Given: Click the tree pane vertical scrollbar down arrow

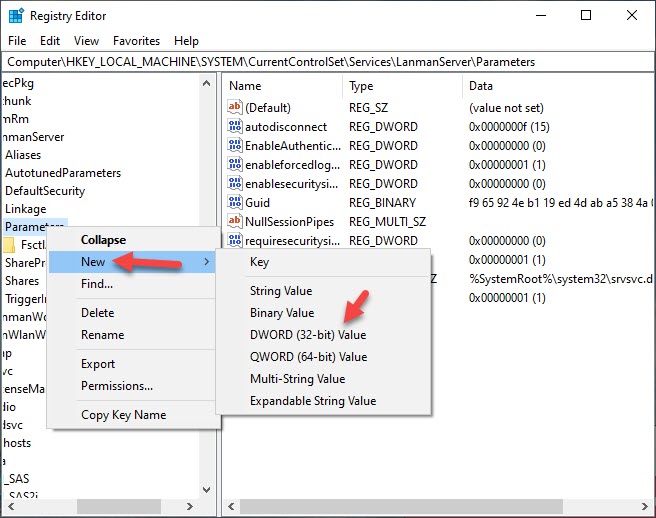Looking at the screenshot, I should [x=207, y=492].
